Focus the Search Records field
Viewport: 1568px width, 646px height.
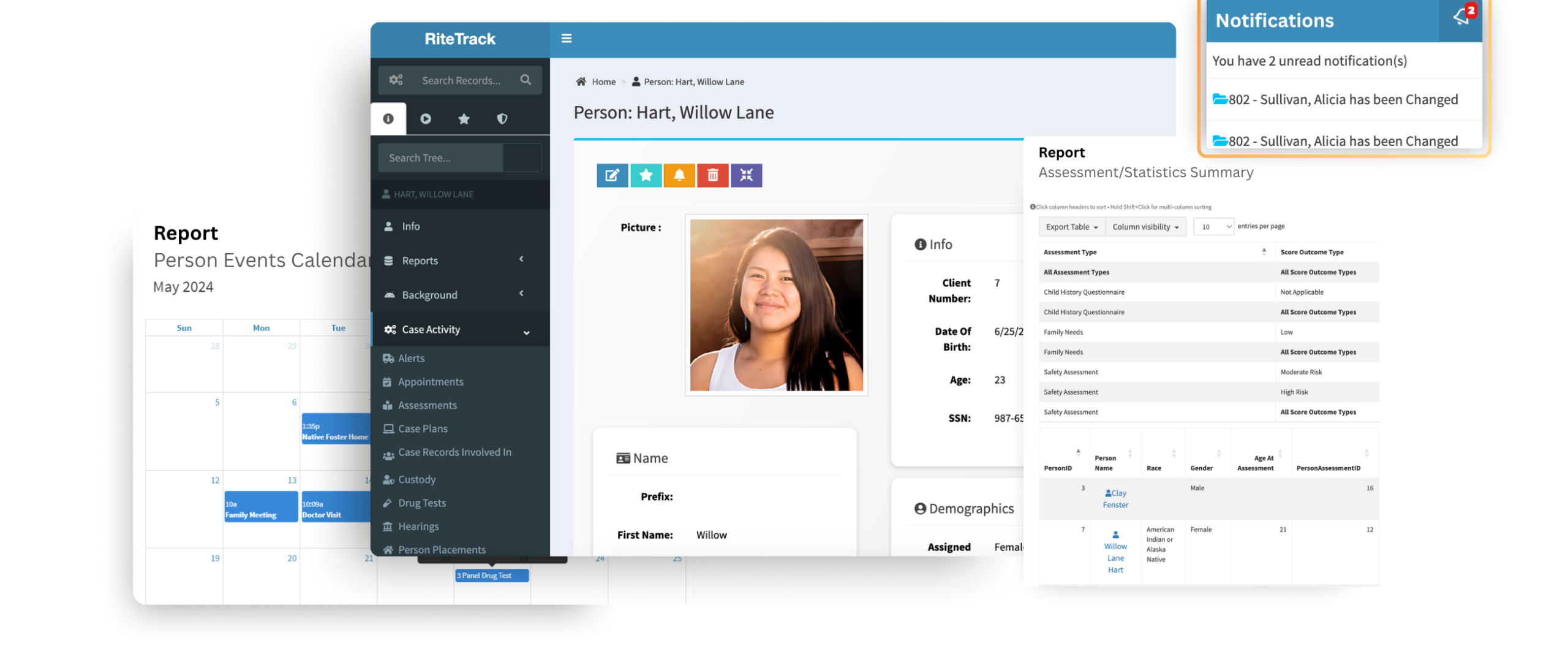point(460,80)
